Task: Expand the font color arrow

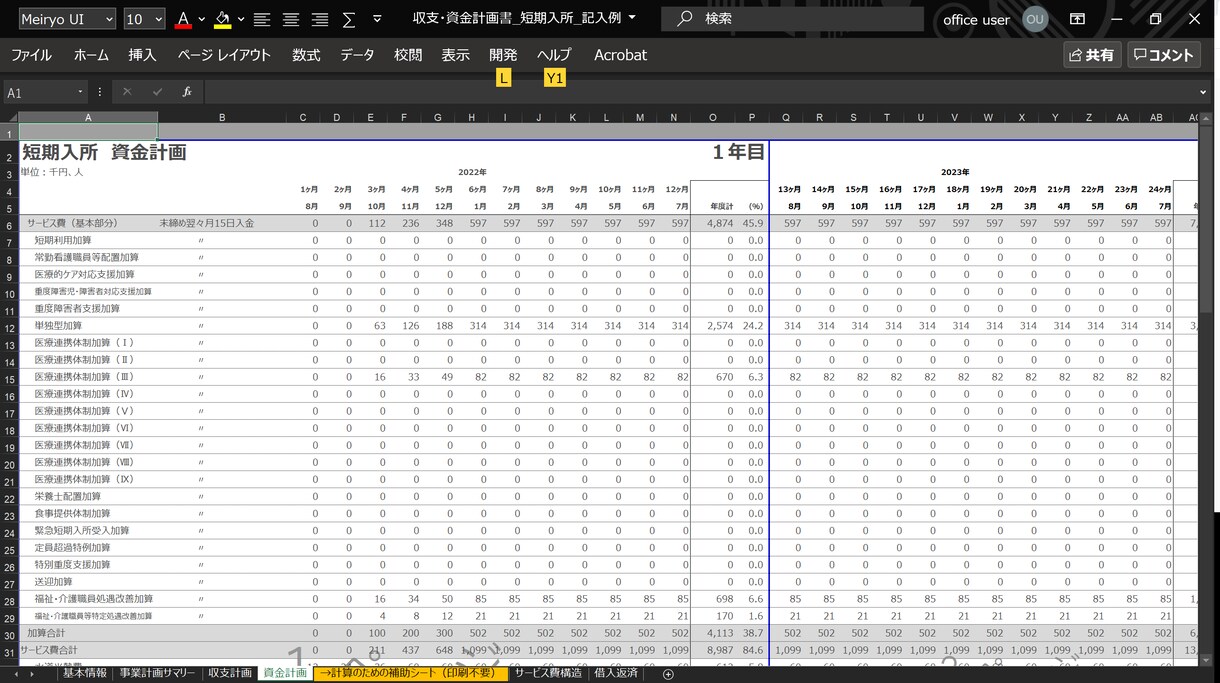Action: point(201,19)
